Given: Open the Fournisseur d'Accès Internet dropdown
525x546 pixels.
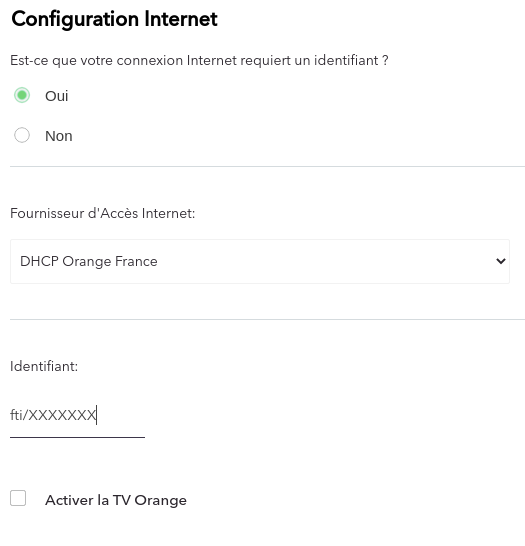Looking at the screenshot, I should (260, 261).
